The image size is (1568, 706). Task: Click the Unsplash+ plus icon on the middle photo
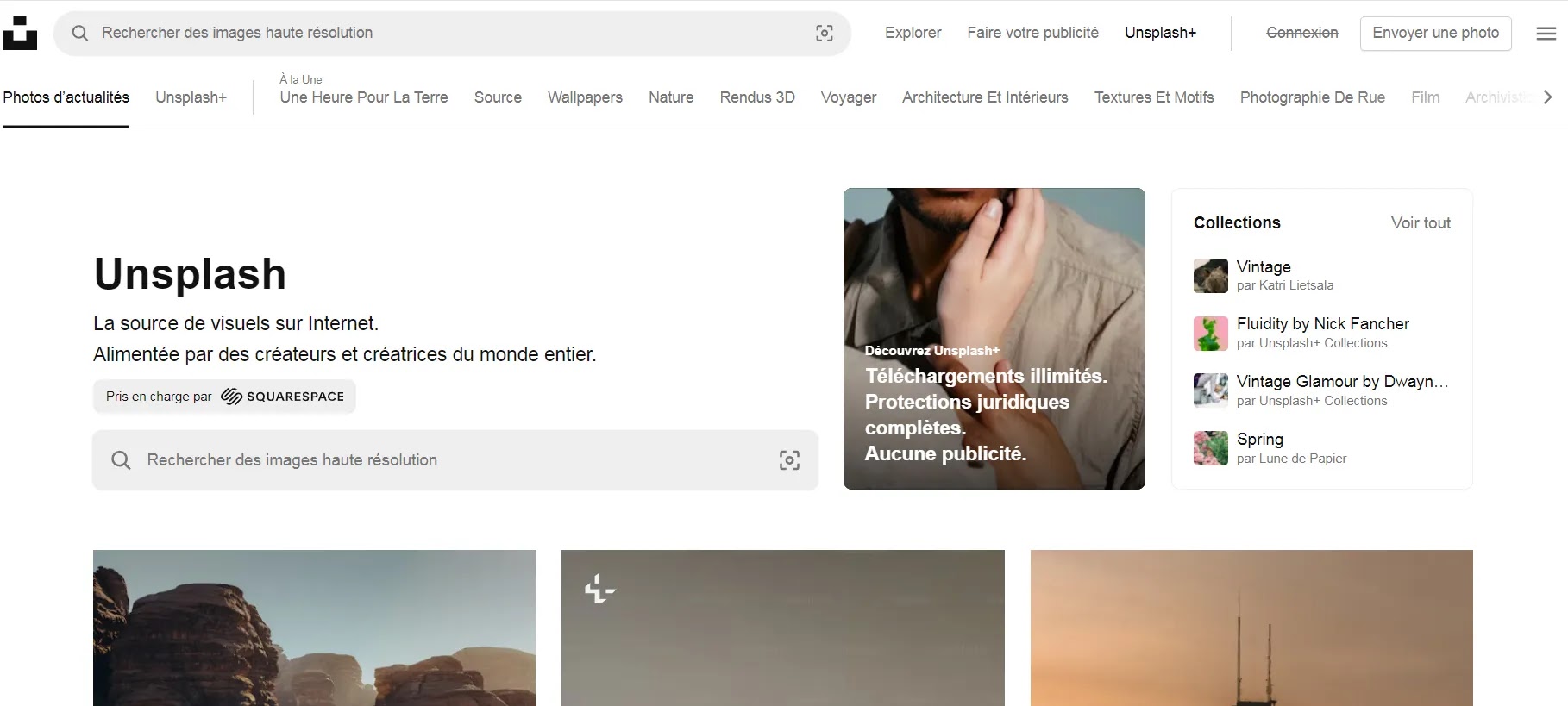[x=600, y=590]
